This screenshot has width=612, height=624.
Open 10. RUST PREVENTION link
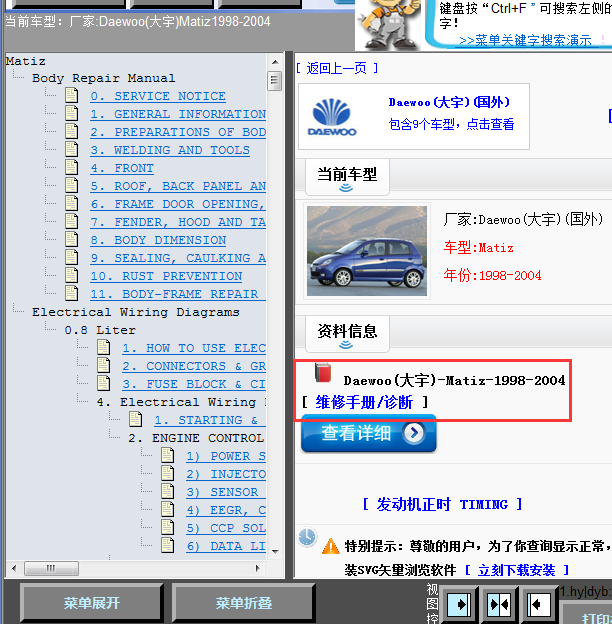pos(166,276)
